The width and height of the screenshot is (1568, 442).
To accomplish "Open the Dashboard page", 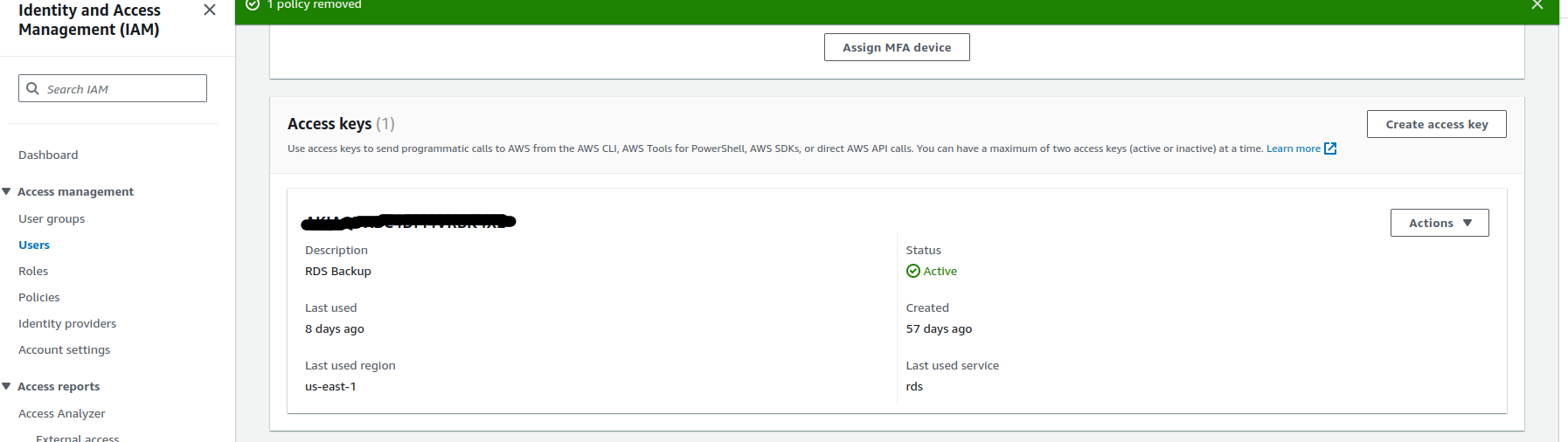I will click(x=48, y=155).
